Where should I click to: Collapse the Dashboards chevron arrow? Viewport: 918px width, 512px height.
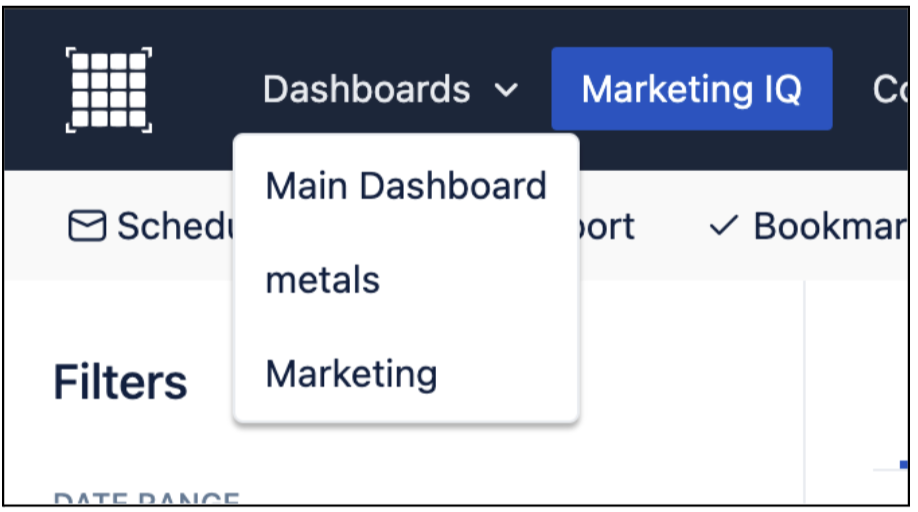click(x=507, y=91)
